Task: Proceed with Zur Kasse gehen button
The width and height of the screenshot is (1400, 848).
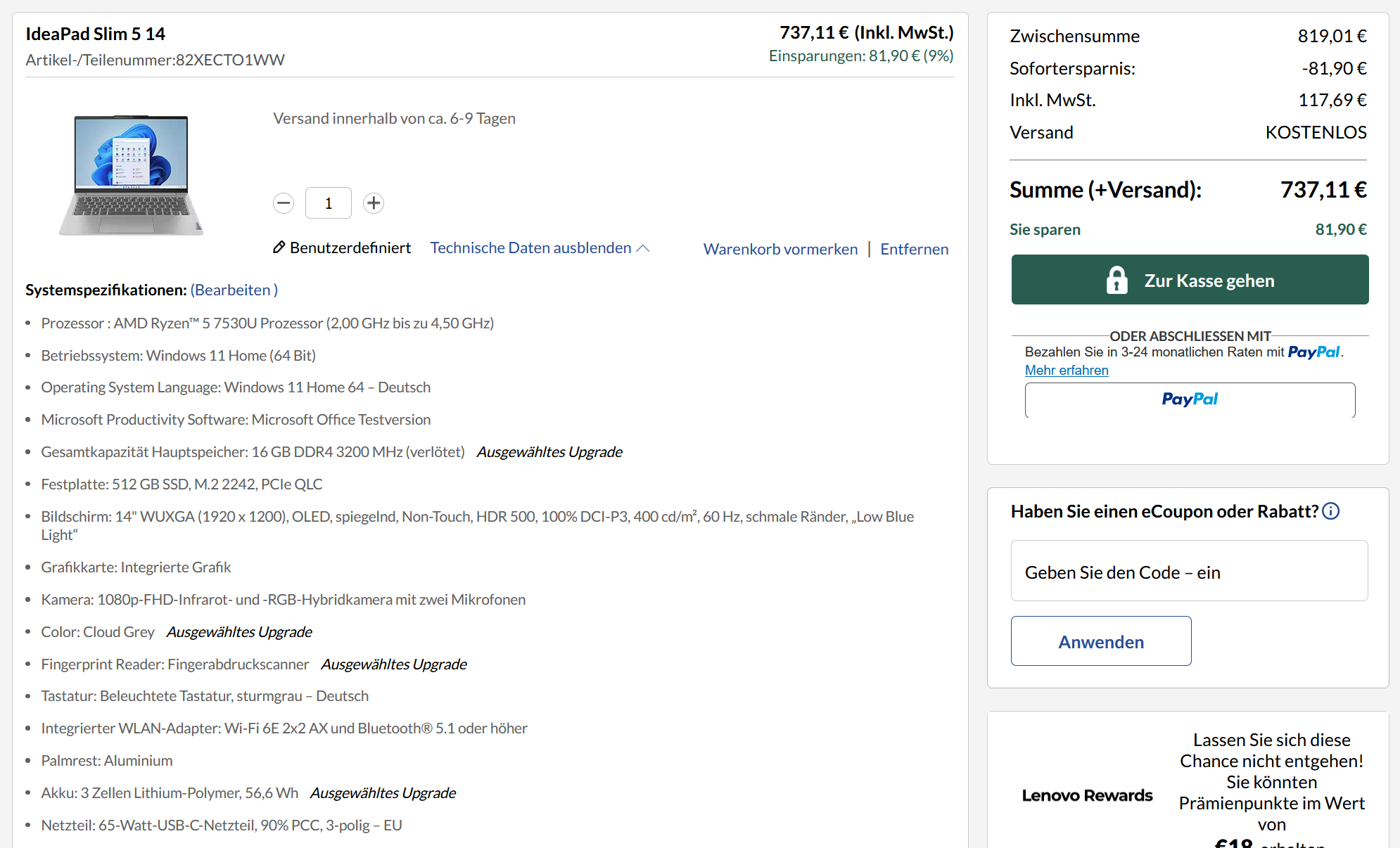Action: 1190,280
